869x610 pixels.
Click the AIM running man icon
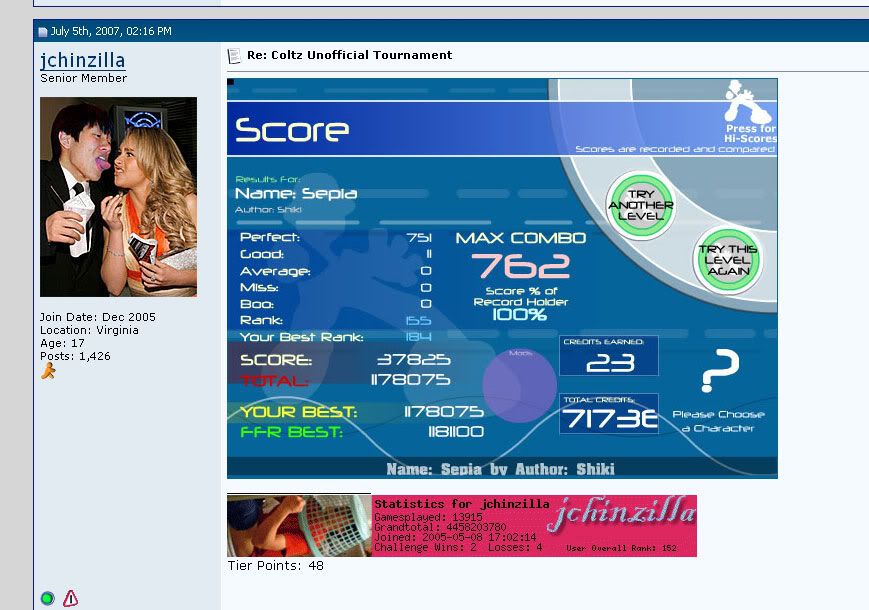click(48, 371)
